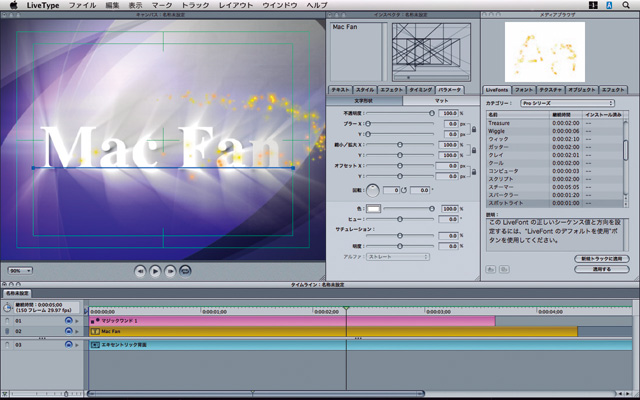This screenshot has width=640, height=400.
Task: Click the 適用する button
Action: pyautogui.click(x=602, y=269)
